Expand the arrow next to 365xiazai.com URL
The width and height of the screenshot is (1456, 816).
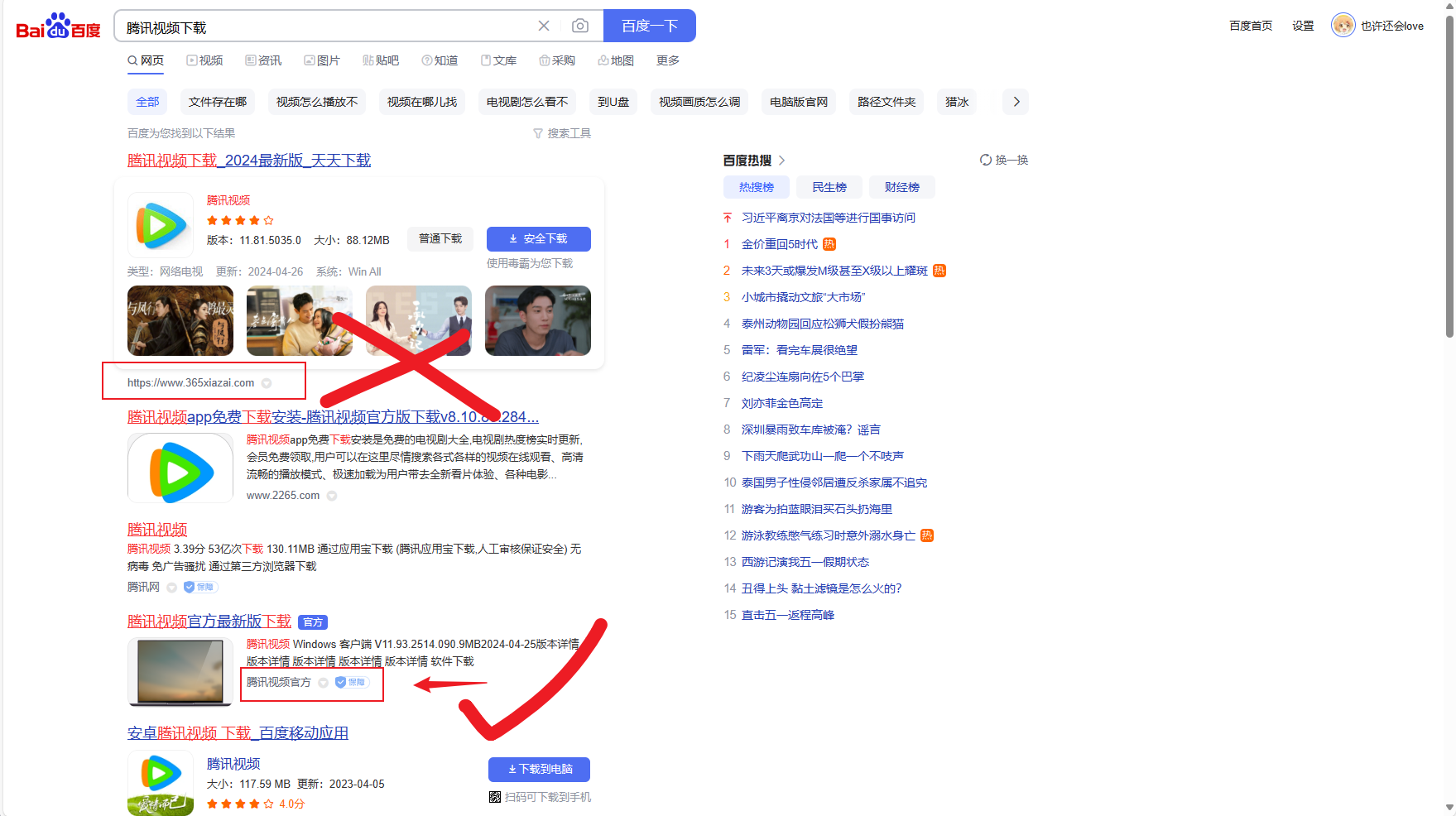pos(267,383)
